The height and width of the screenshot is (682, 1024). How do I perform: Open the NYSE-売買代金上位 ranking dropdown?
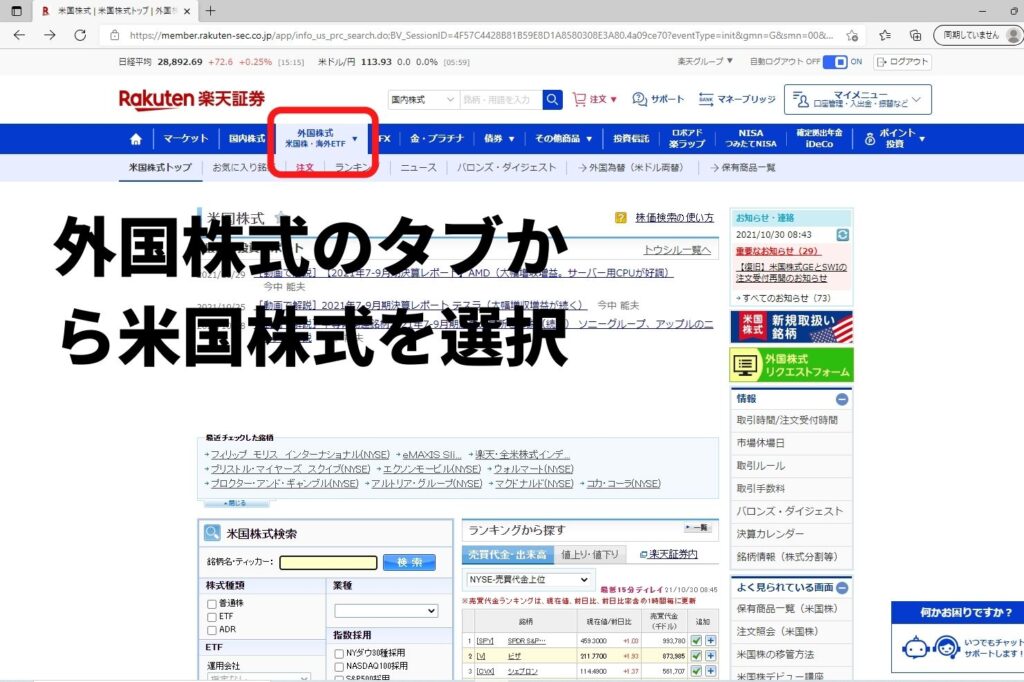(x=529, y=579)
